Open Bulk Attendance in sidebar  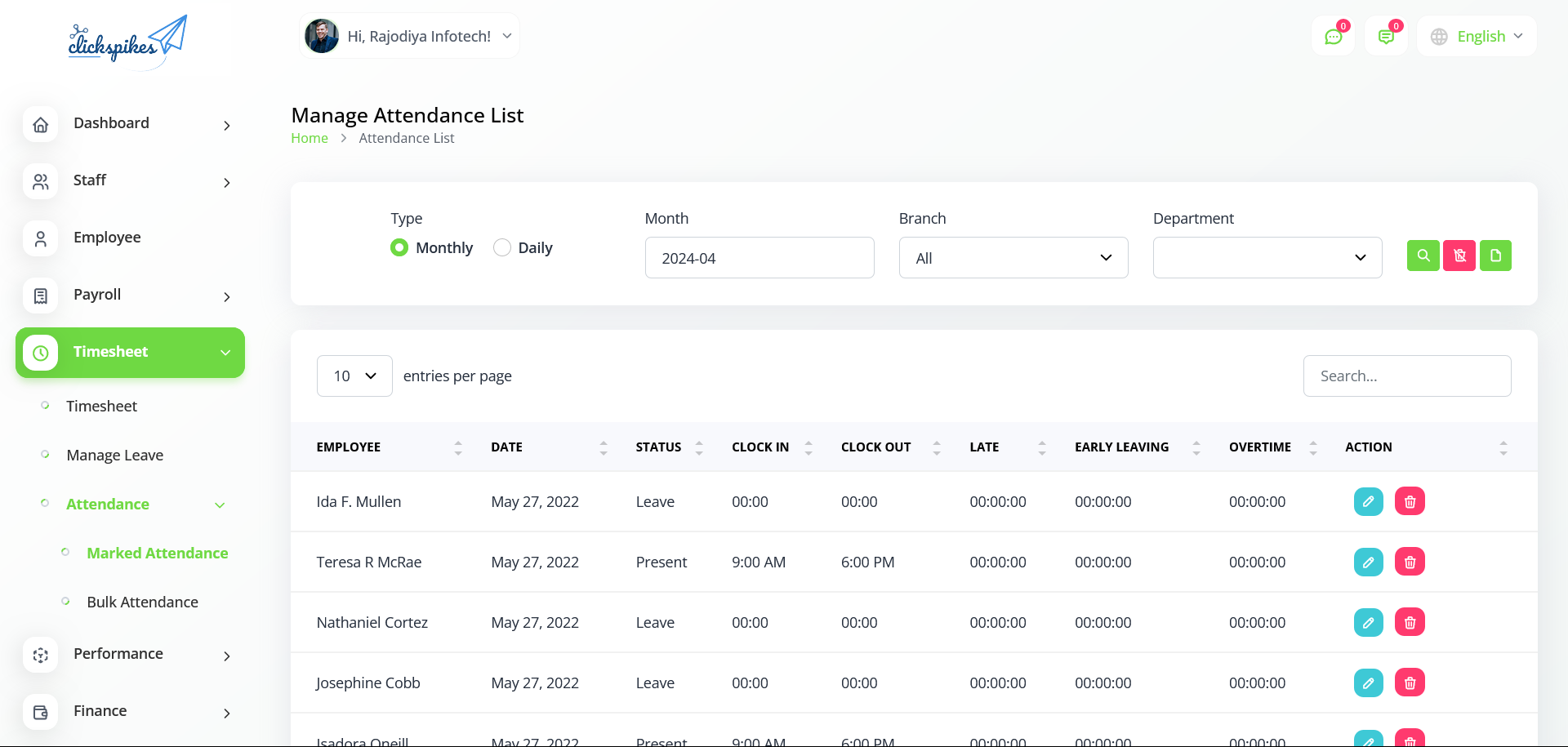pos(142,602)
